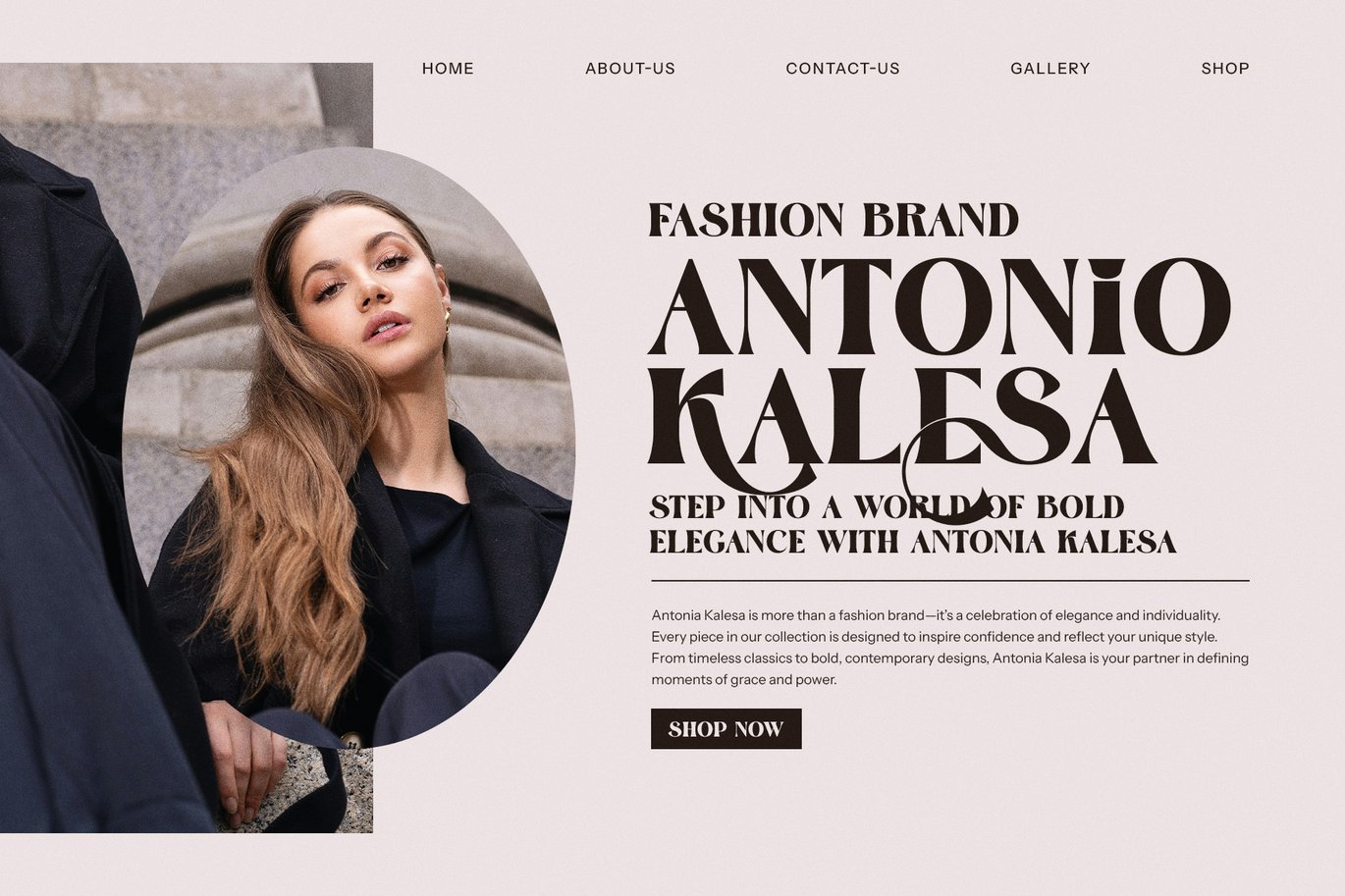Click the ELEGANCE WITH ANTONIA KALESA line
This screenshot has height=896, width=1345.
tap(913, 542)
